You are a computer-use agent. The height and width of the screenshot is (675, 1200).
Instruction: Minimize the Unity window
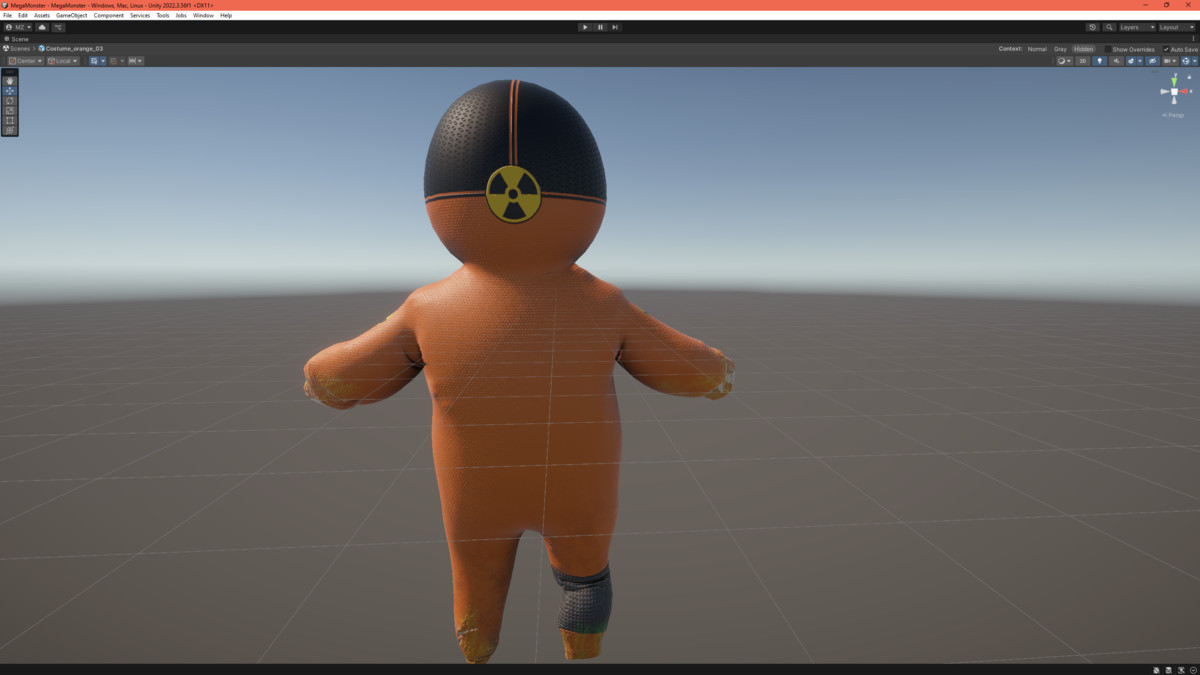(x=1144, y=5)
